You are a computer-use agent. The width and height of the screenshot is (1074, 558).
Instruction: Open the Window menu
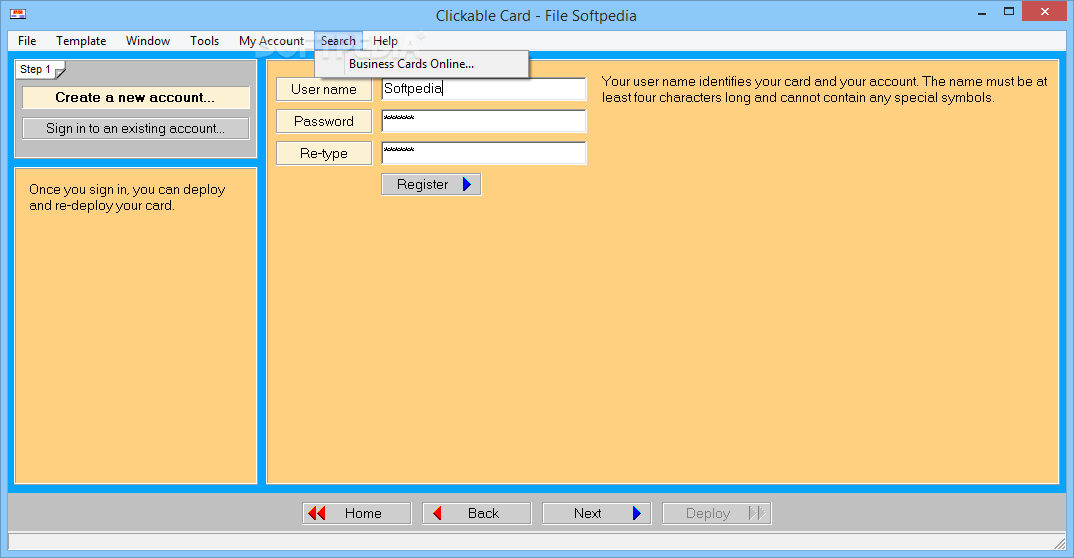tap(148, 41)
